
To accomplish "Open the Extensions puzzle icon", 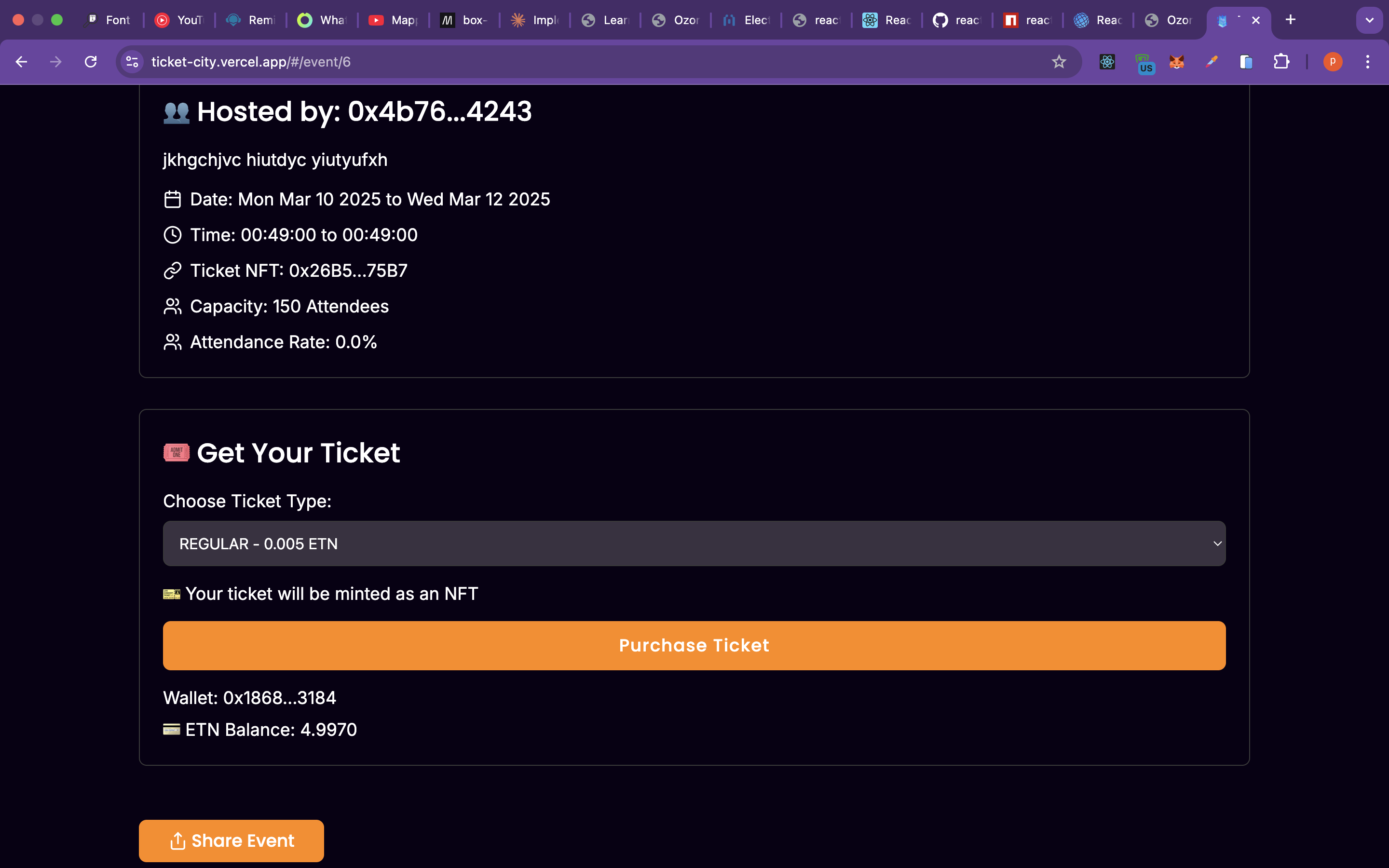I will pos(1281,62).
